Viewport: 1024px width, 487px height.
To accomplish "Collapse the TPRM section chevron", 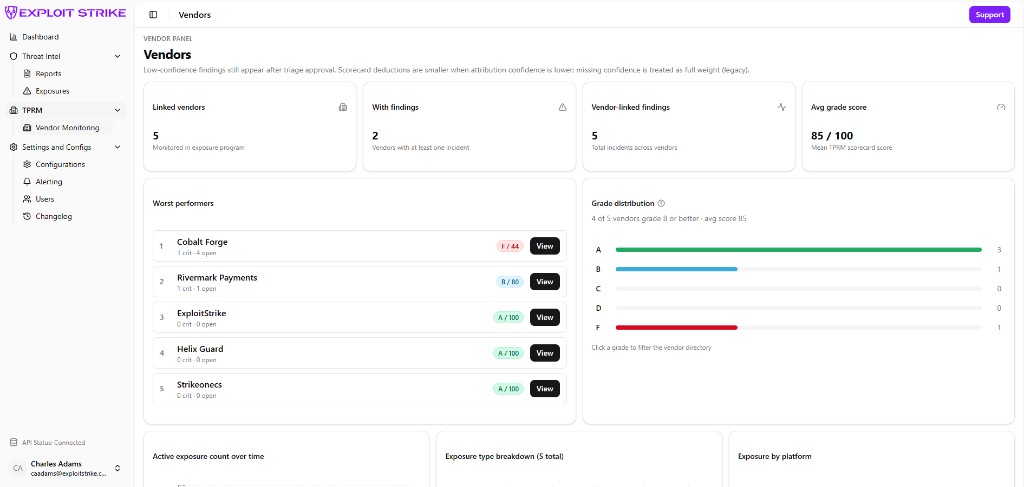I will pyautogui.click(x=118, y=110).
